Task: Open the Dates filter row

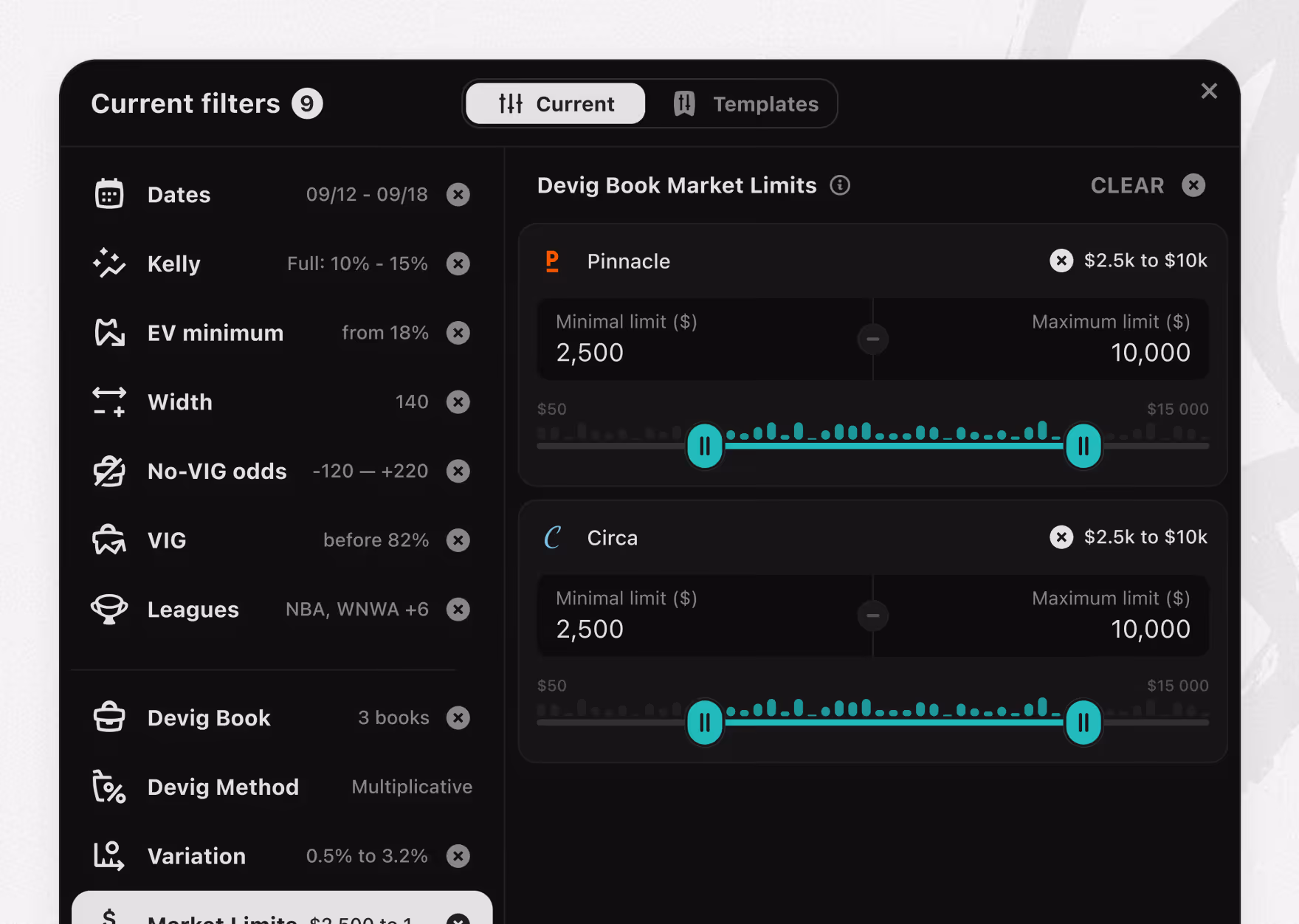Action: [x=281, y=194]
